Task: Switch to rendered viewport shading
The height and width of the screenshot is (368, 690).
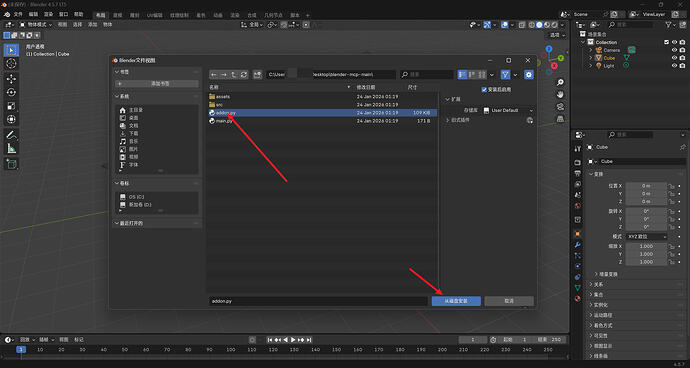Action: tap(554, 25)
